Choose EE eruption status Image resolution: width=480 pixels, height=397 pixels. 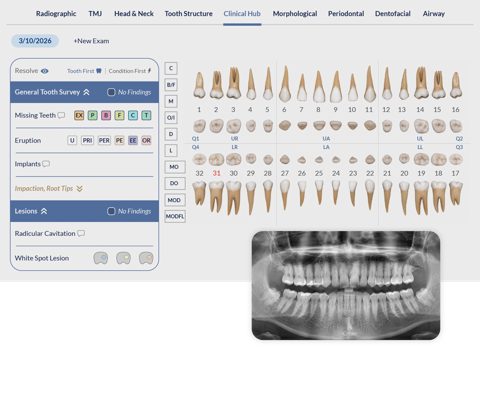pos(133,140)
